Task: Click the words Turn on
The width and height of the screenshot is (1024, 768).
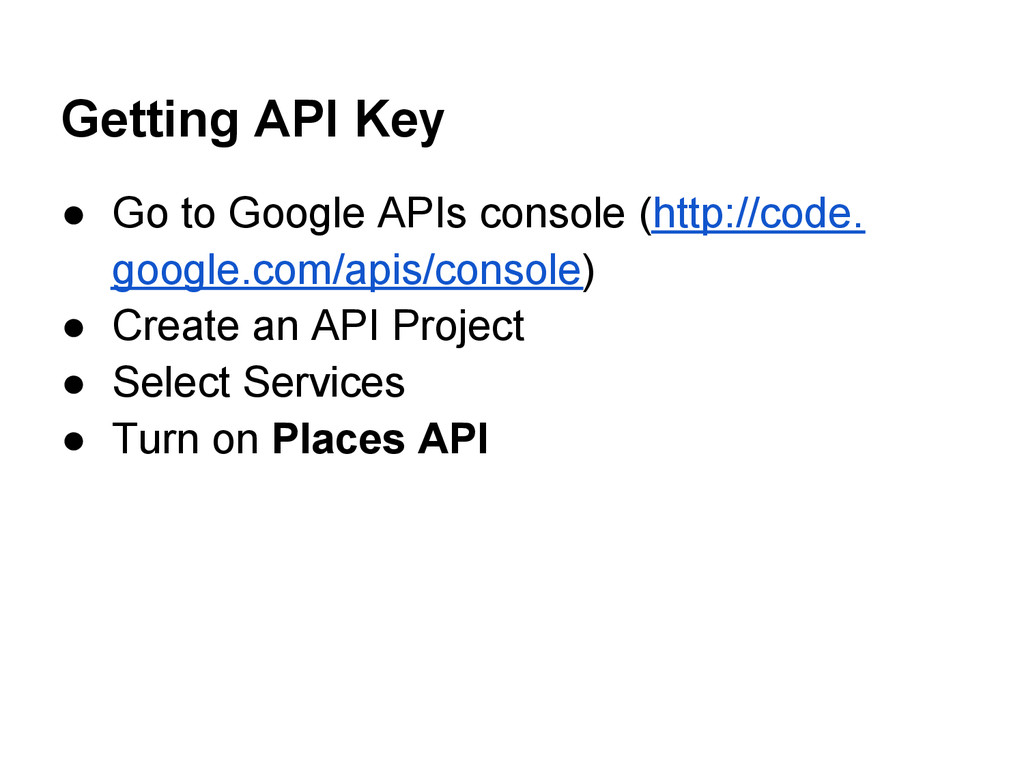Action: click(186, 438)
